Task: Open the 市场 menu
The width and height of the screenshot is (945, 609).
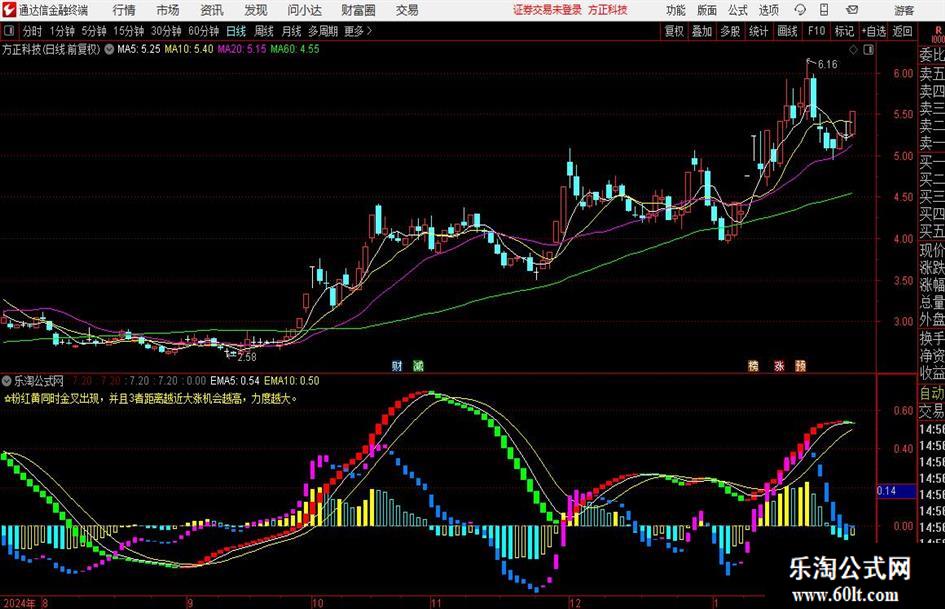Action: click(168, 10)
